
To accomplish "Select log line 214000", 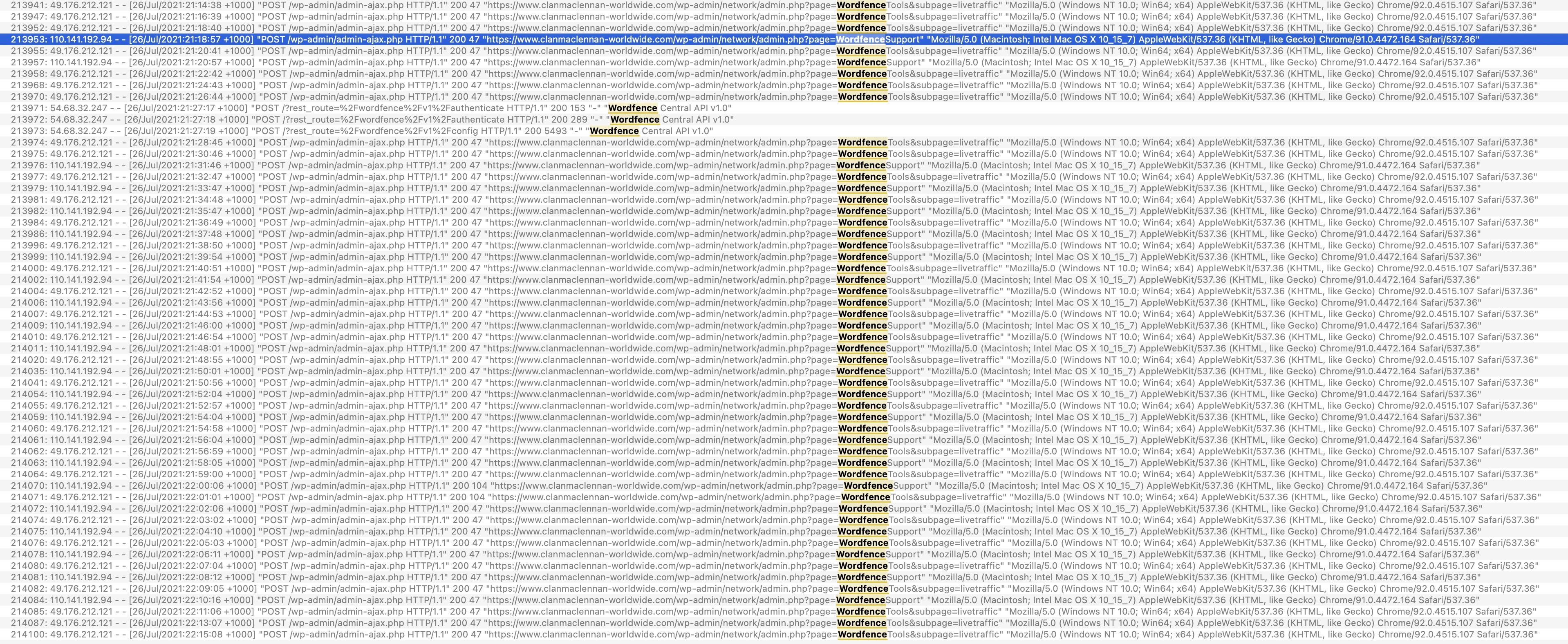I will point(784,268).
